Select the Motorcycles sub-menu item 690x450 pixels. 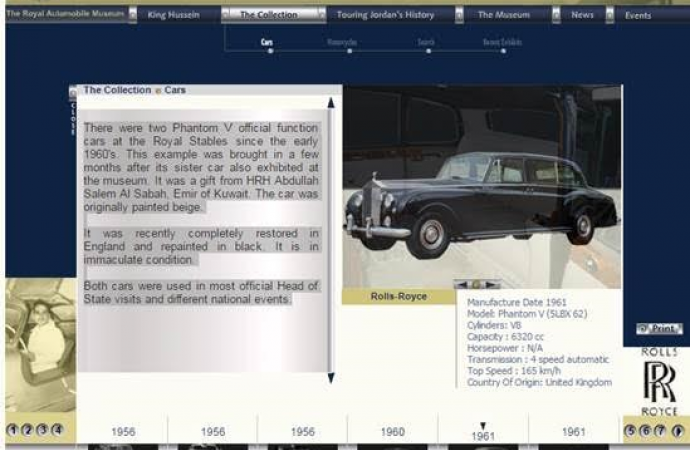point(342,42)
